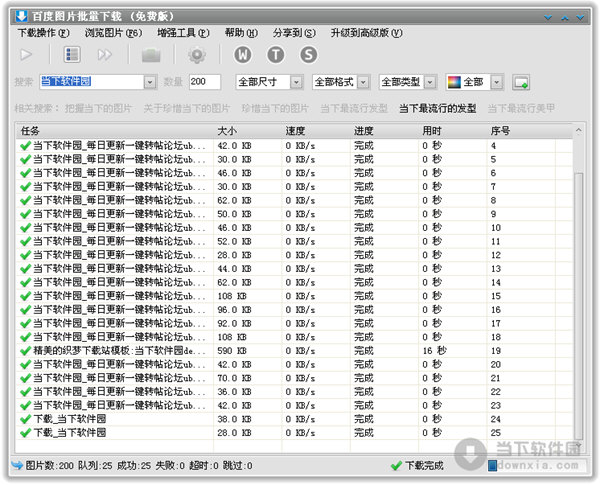Select the task row with 590 KB
The height and width of the screenshot is (485, 600).
[x=295, y=351]
